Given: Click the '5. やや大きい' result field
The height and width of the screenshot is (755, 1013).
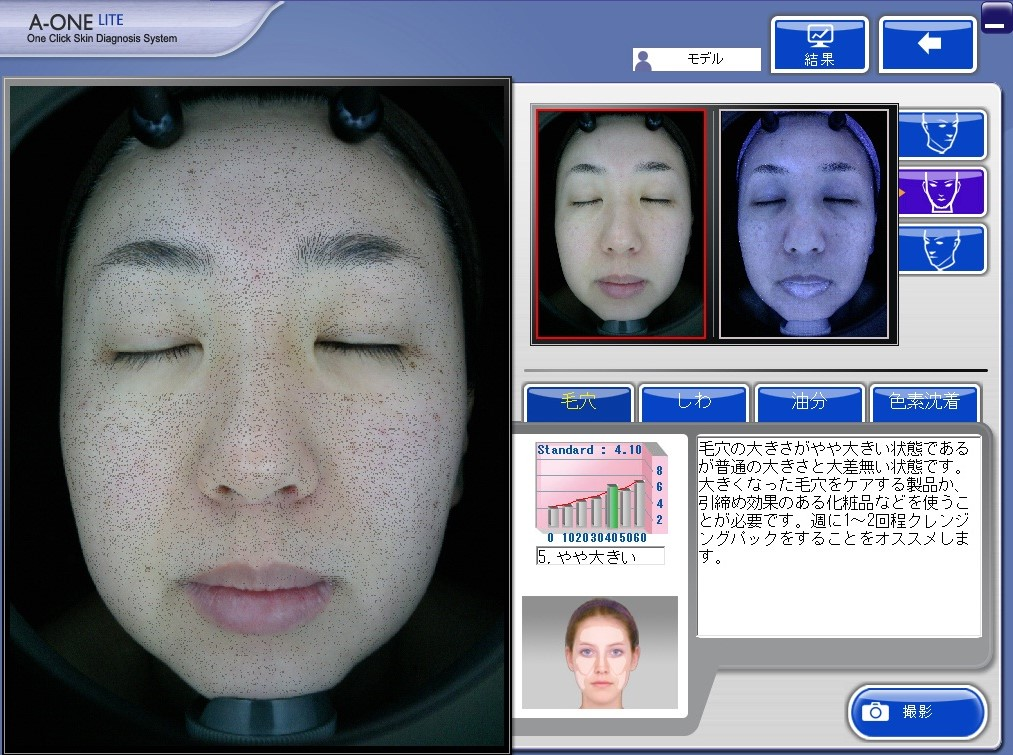Looking at the screenshot, I should tap(600, 556).
